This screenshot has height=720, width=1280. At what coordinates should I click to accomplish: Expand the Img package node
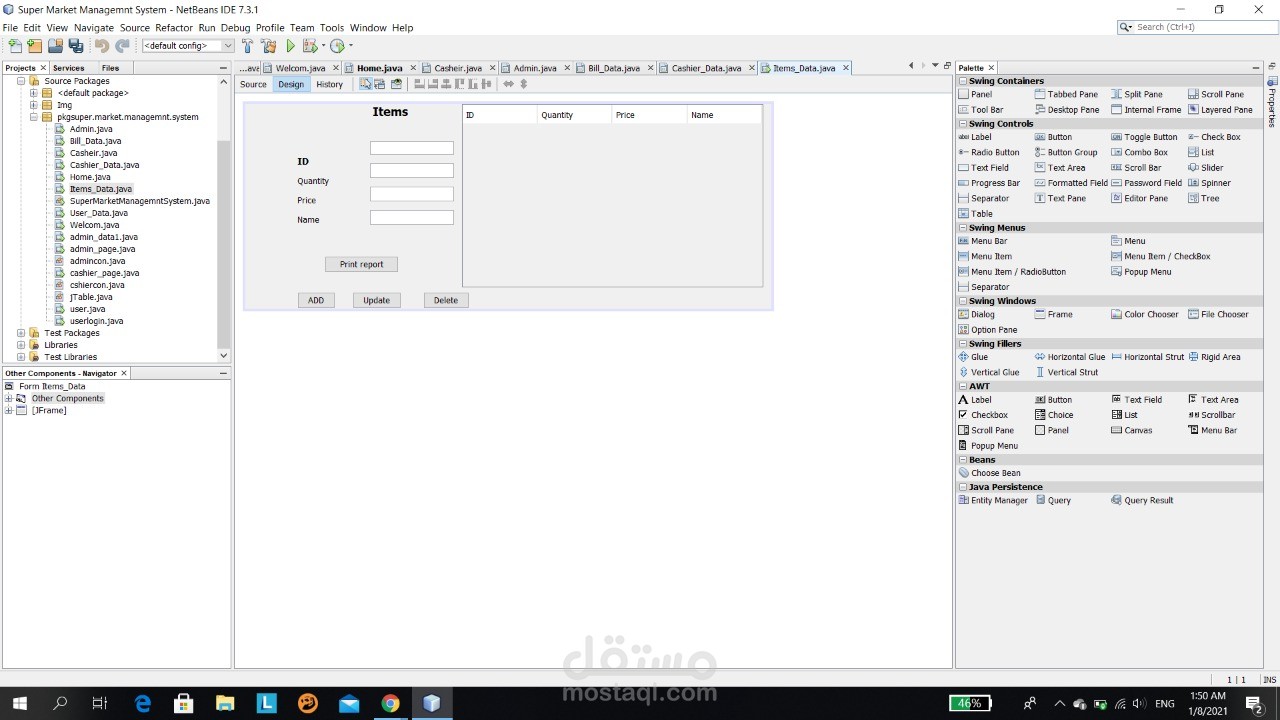pyautogui.click(x=33, y=105)
